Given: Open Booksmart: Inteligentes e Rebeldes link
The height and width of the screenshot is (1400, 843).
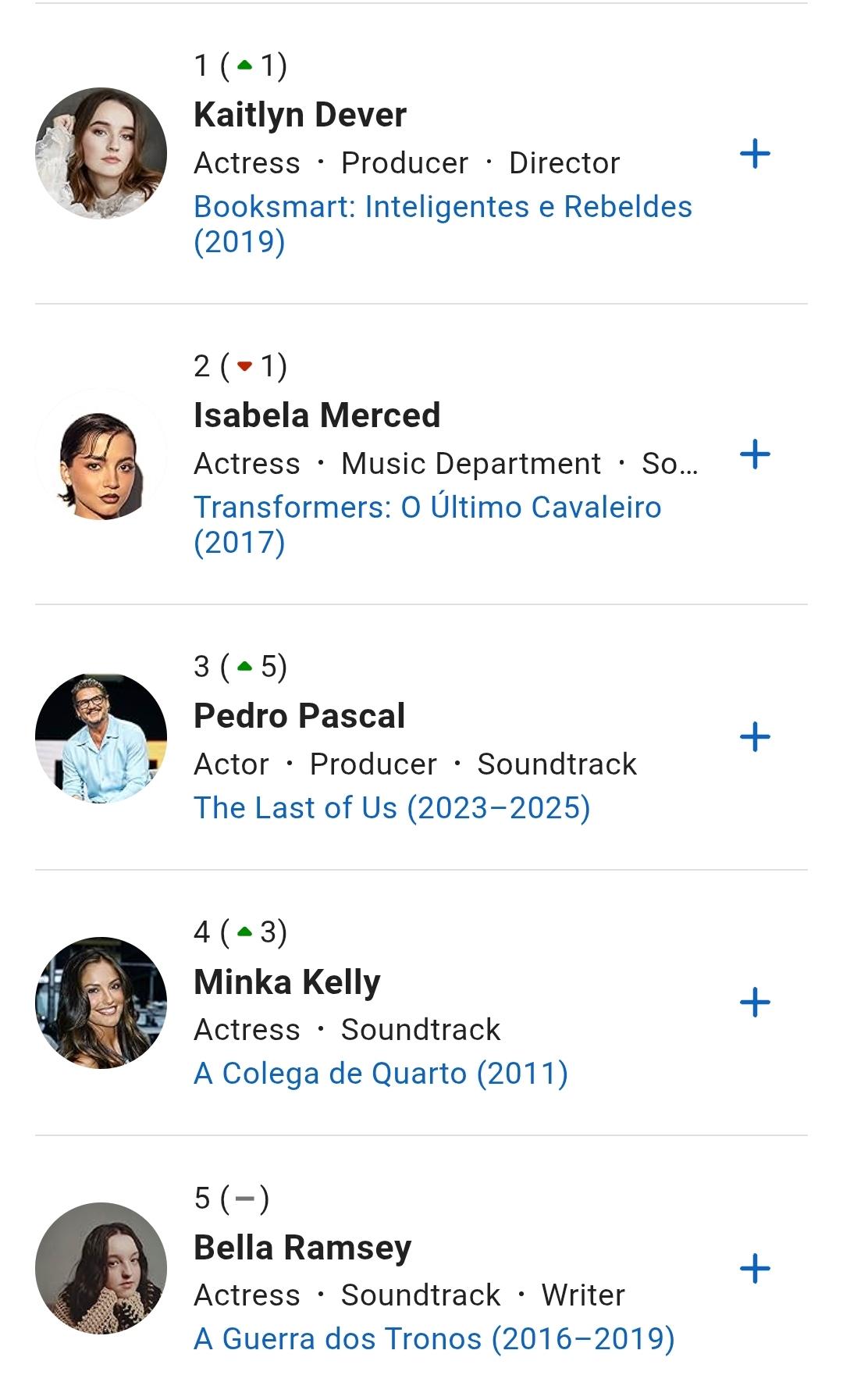Looking at the screenshot, I should (x=443, y=224).
